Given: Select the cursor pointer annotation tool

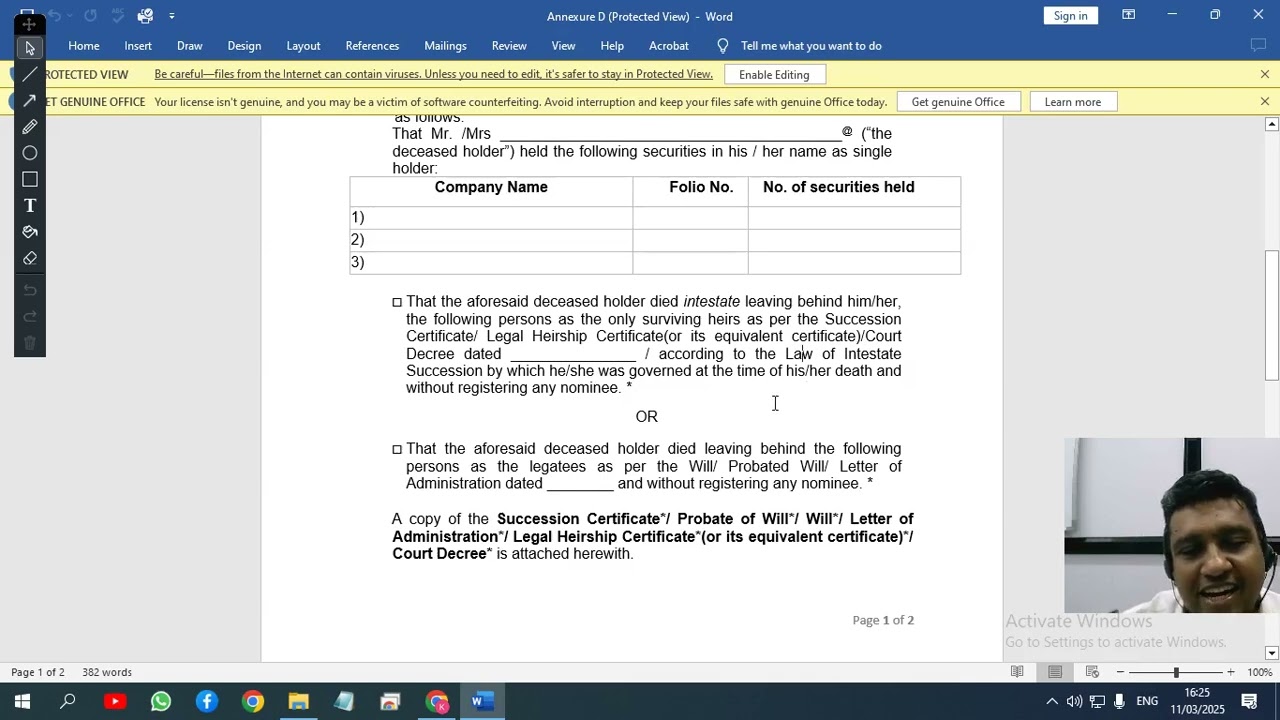Looking at the screenshot, I should click(30, 48).
